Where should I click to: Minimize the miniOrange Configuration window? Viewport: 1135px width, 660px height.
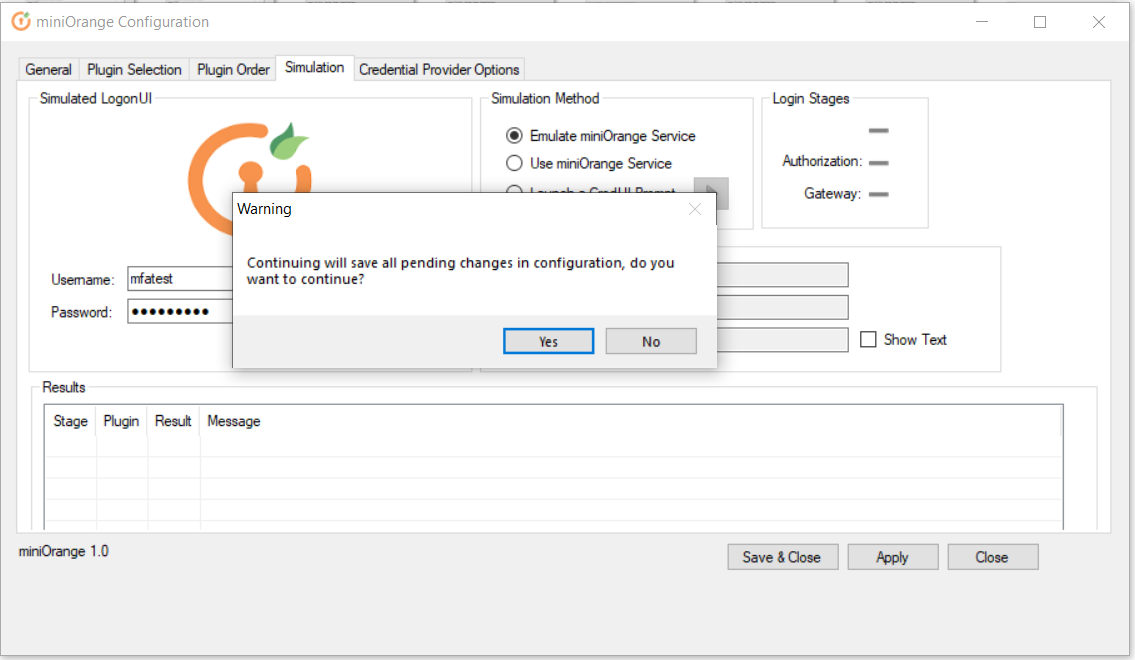click(x=982, y=22)
